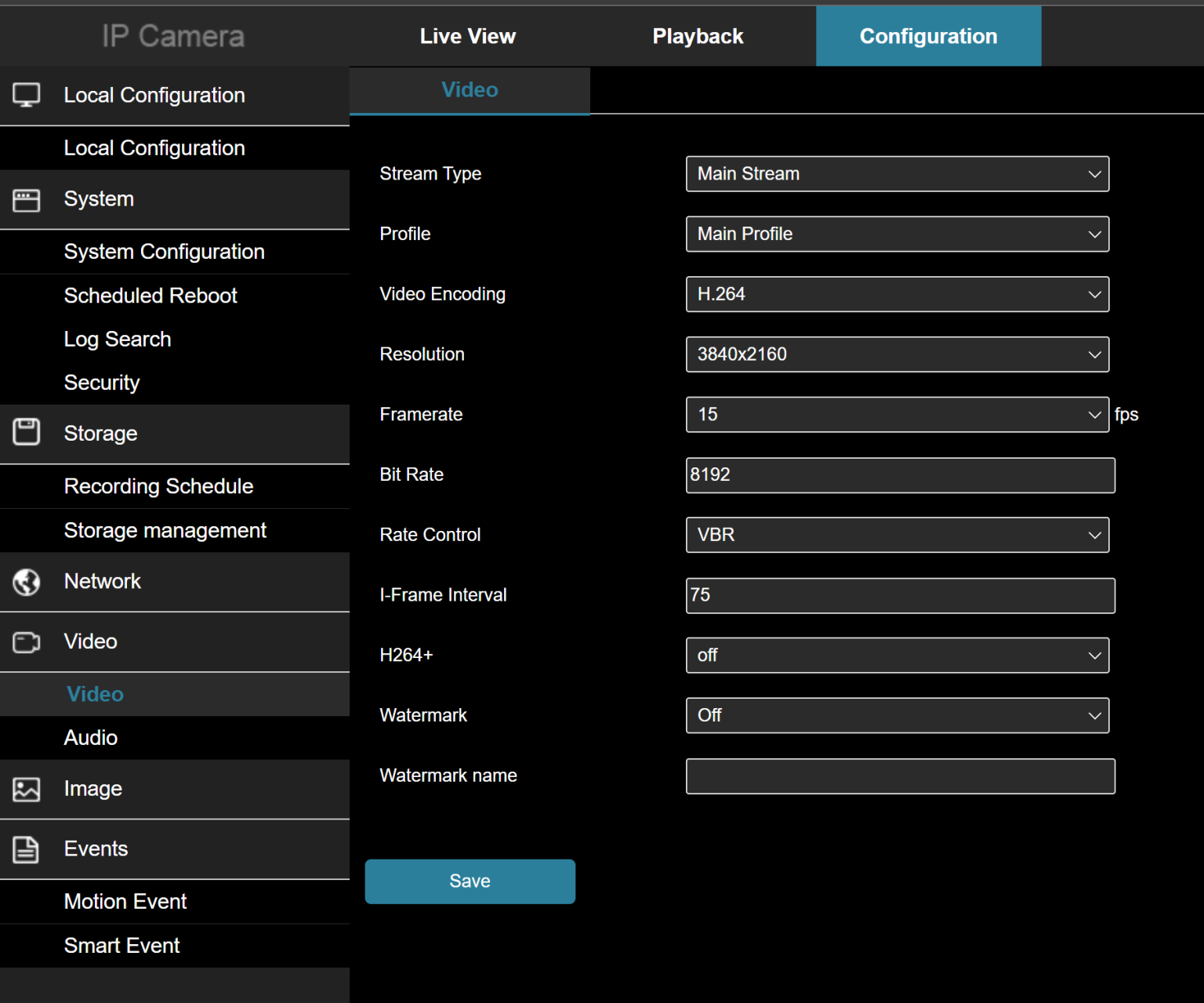This screenshot has height=1003, width=1204.
Task: Open the Profile dropdown
Action: point(897,234)
